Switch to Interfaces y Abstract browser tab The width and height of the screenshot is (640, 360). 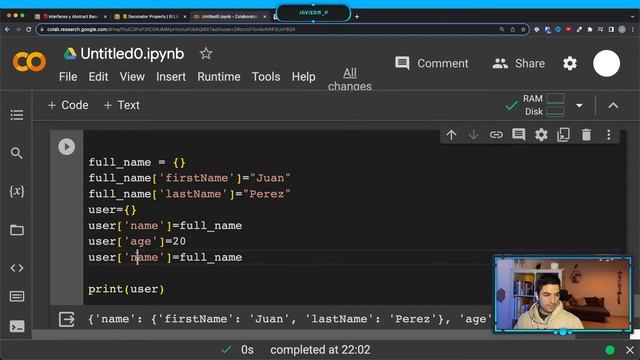[70, 16]
